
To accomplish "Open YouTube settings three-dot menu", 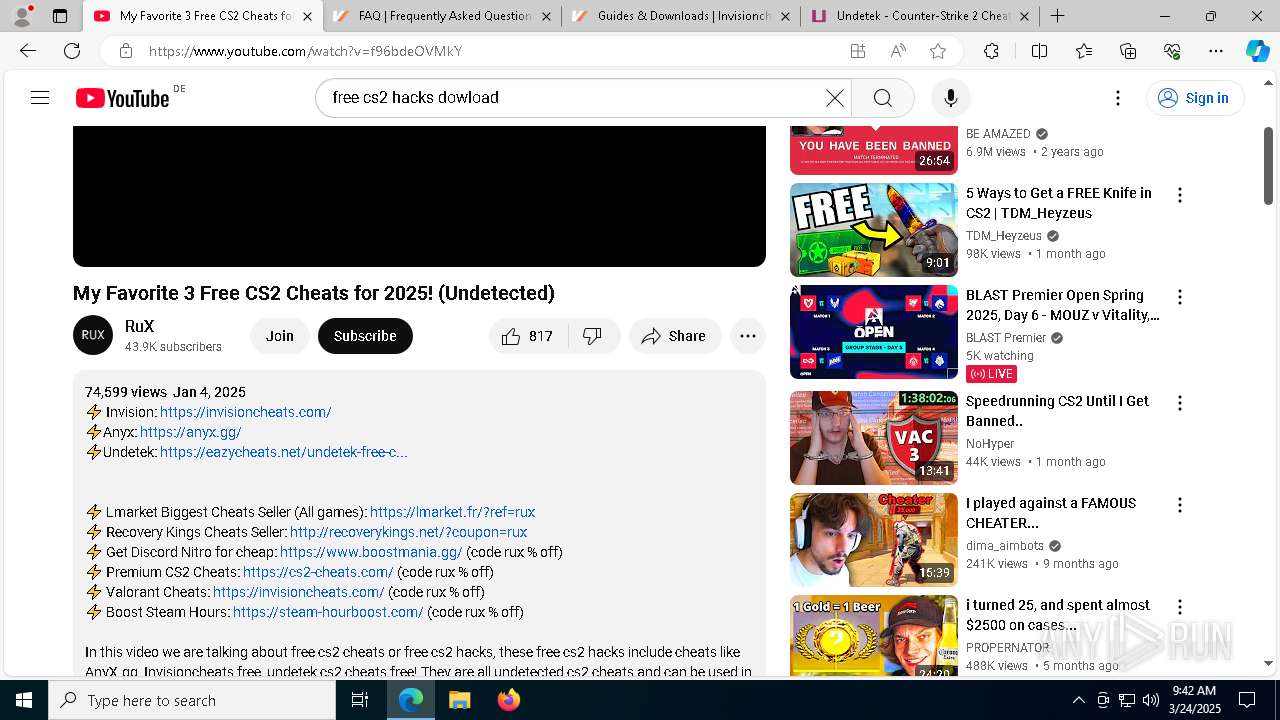I will coord(1118,98).
